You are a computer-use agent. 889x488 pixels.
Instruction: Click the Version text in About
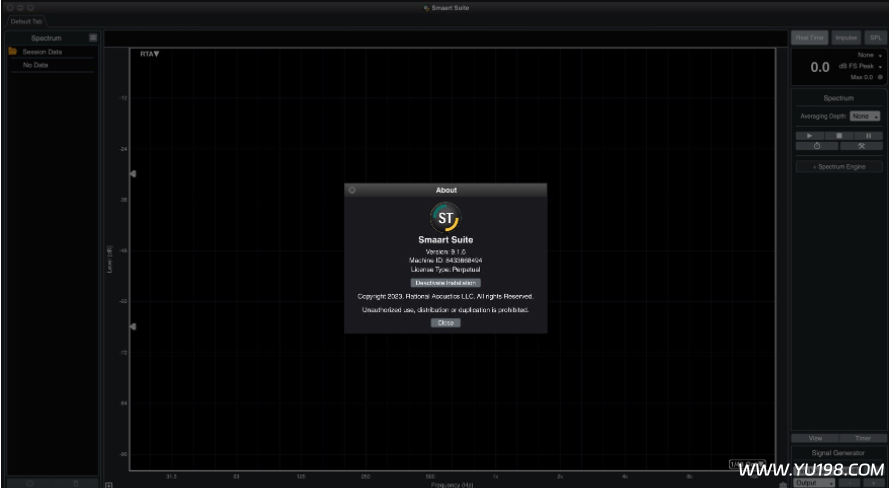click(x=446, y=251)
